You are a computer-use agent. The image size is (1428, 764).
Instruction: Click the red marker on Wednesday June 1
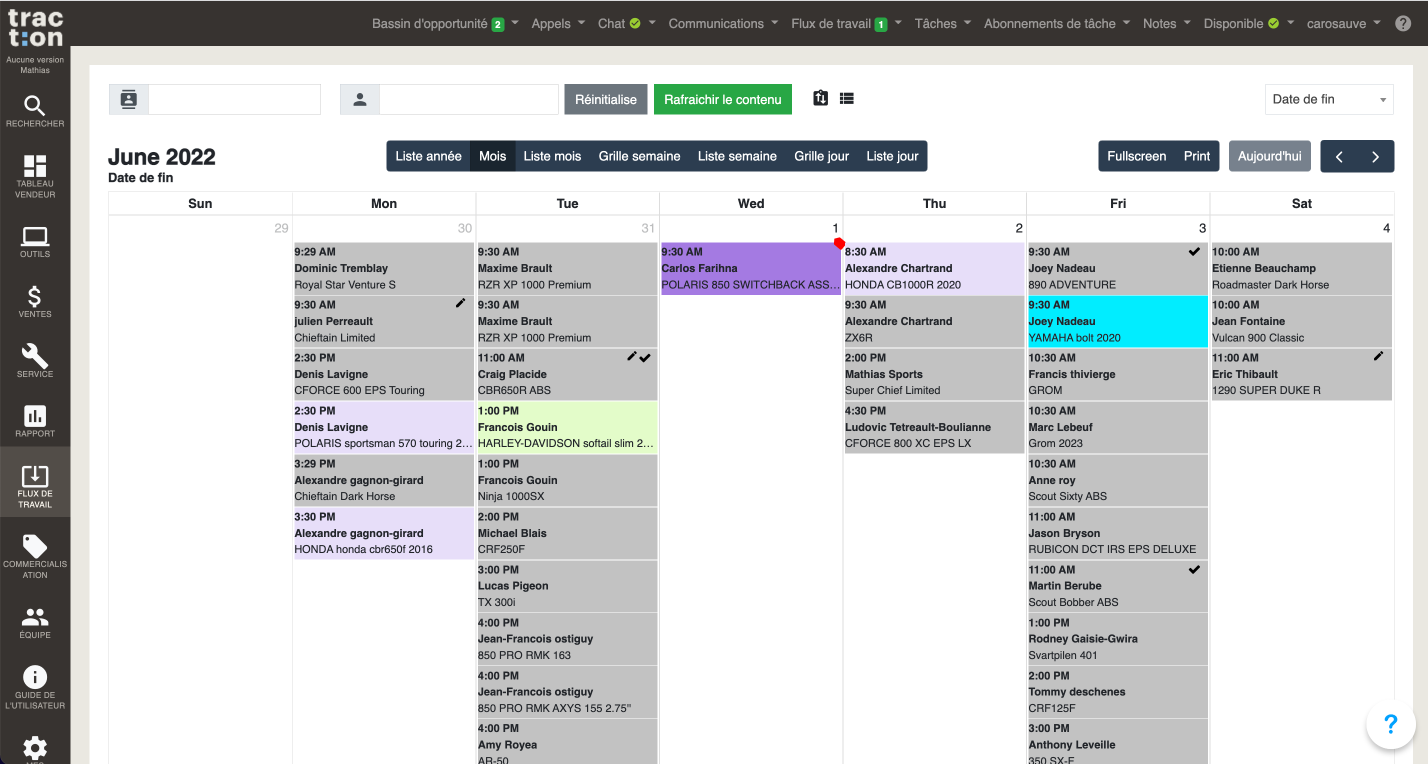click(x=839, y=243)
